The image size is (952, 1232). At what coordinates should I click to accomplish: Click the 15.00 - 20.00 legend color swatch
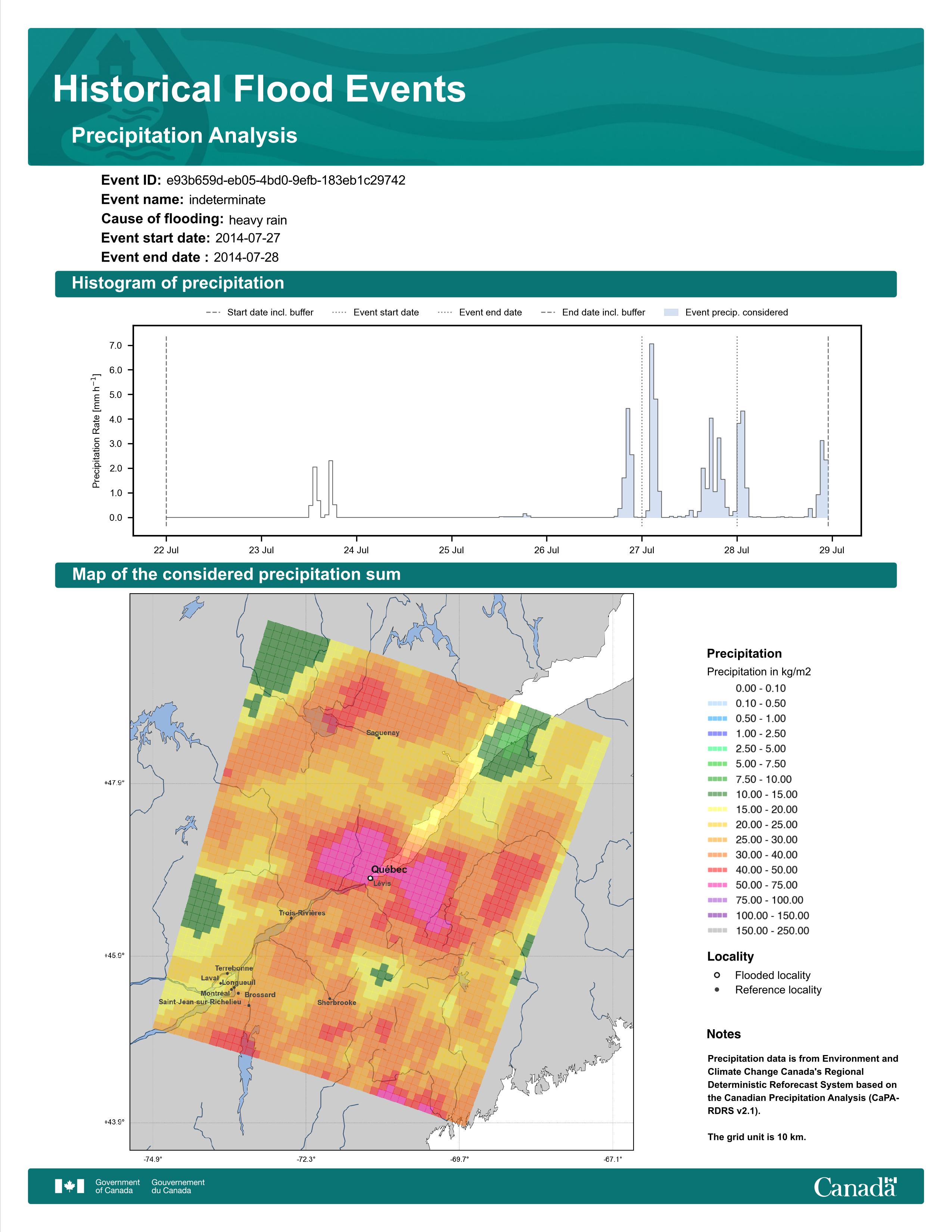coord(718,809)
